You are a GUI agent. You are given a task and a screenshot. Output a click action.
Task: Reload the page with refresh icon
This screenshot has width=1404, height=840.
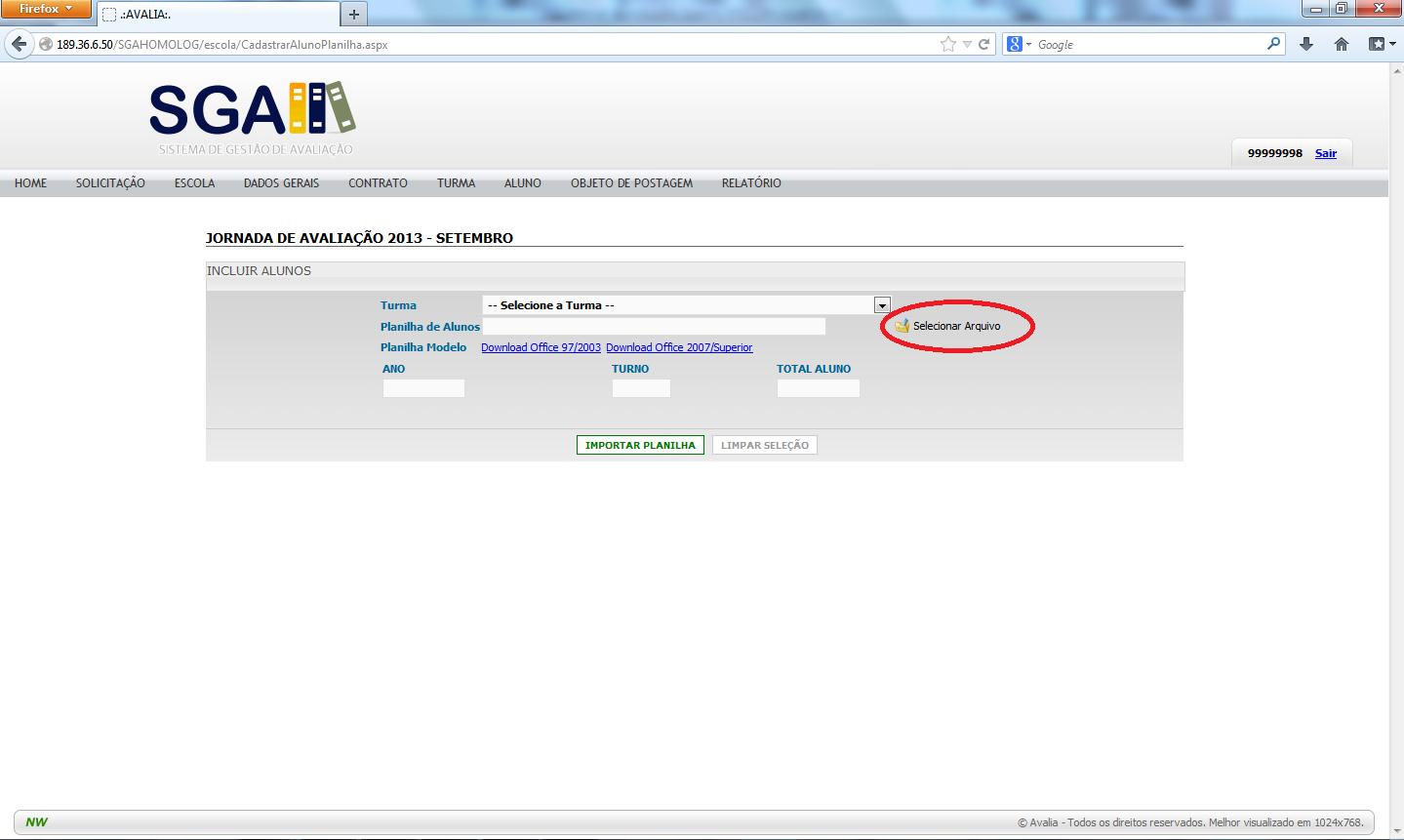click(x=984, y=44)
